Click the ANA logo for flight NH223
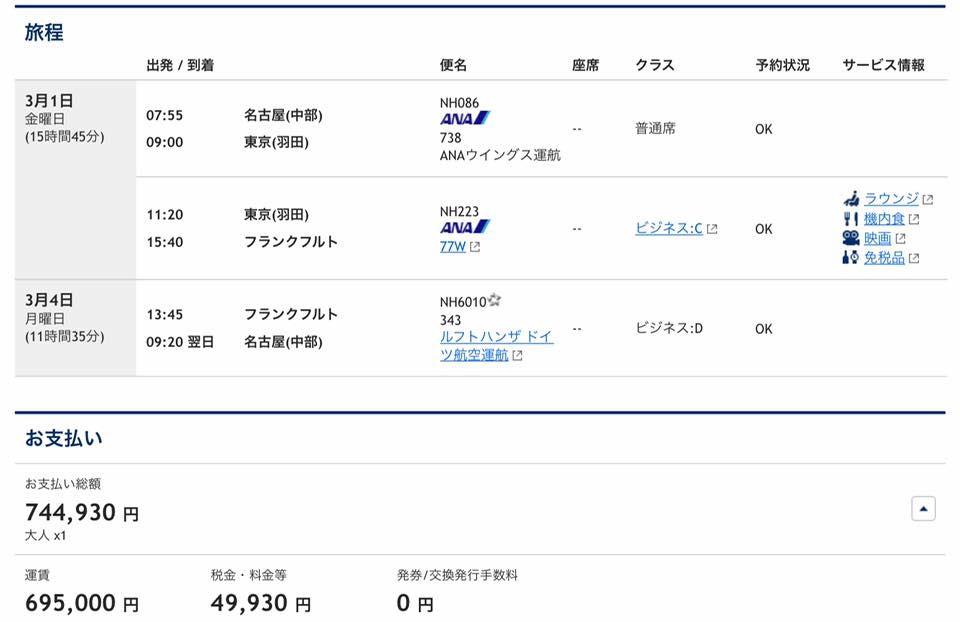 pos(465,227)
